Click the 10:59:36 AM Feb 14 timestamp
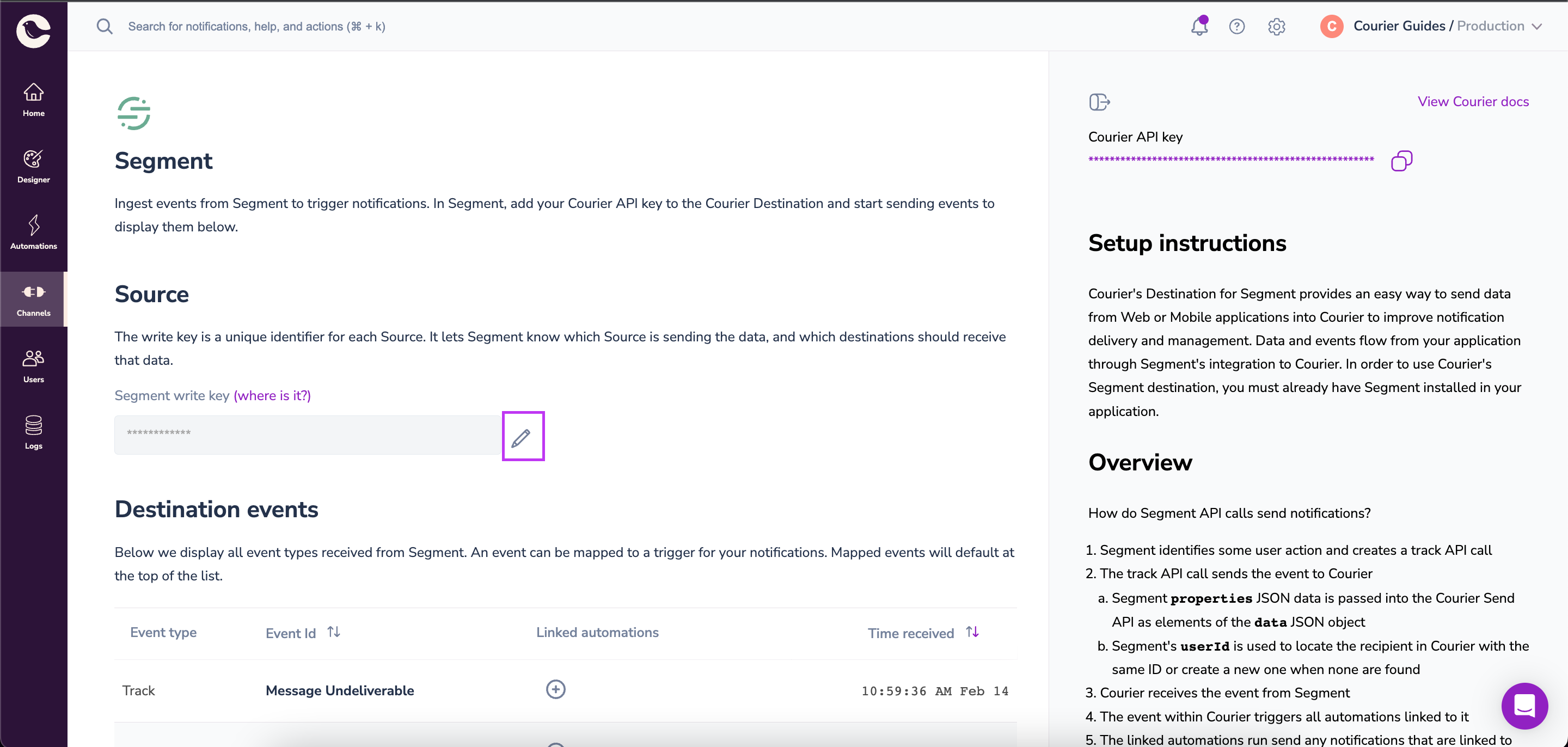Viewport: 1568px width, 747px height. pyautogui.click(x=934, y=691)
